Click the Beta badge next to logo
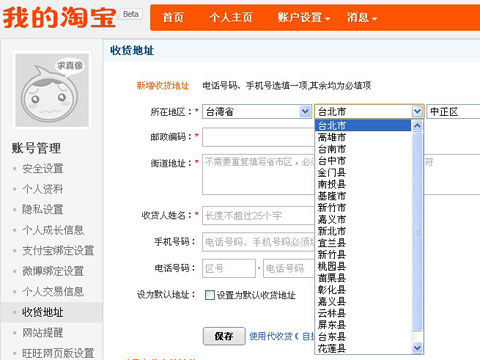The height and width of the screenshot is (360, 480). [131, 14]
